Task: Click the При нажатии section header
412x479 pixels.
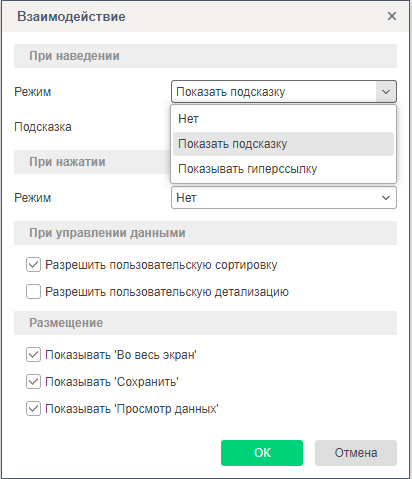Action: pyautogui.click(x=92, y=162)
